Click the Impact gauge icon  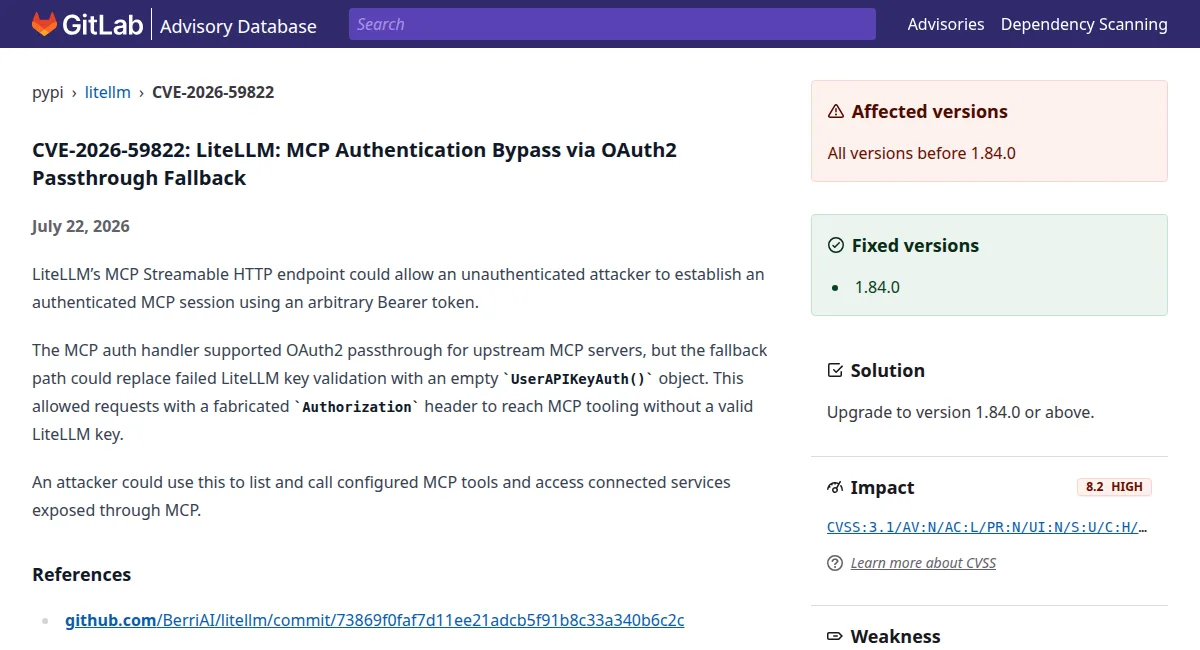pyautogui.click(x=835, y=488)
